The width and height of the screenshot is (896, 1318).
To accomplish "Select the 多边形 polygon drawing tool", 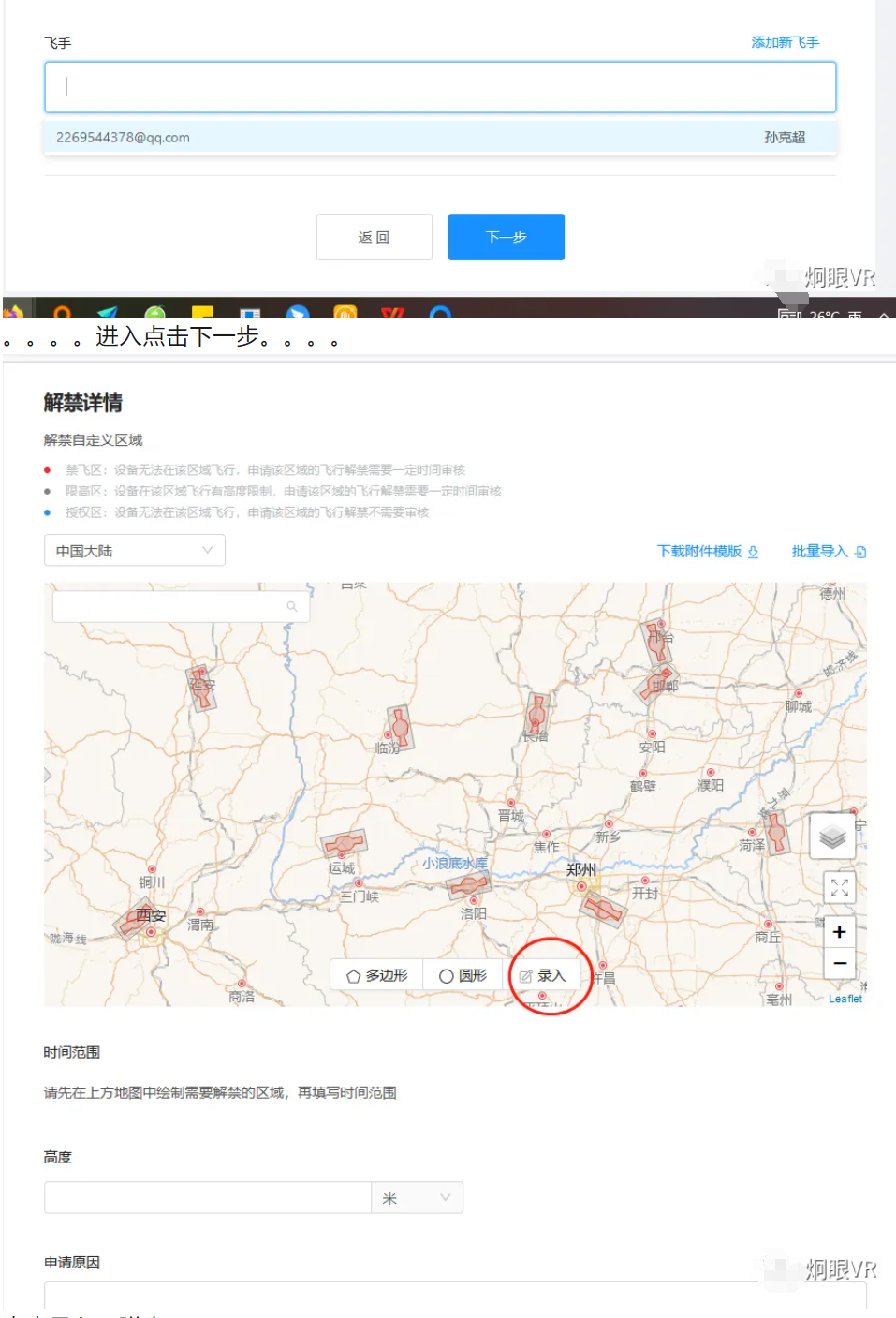I will 377,975.
